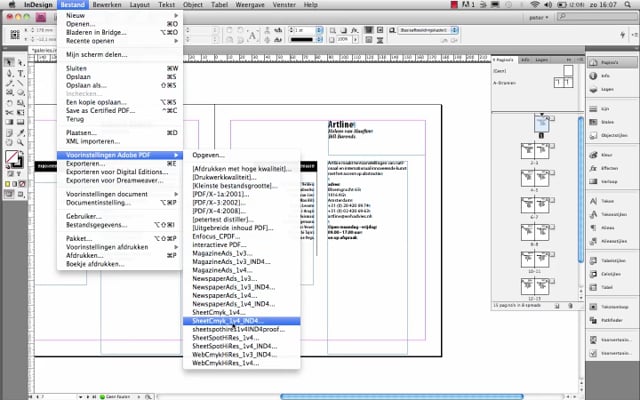Select the Selection arrow tool
This screenshot has height=400, width=640.
click(9, 62)
